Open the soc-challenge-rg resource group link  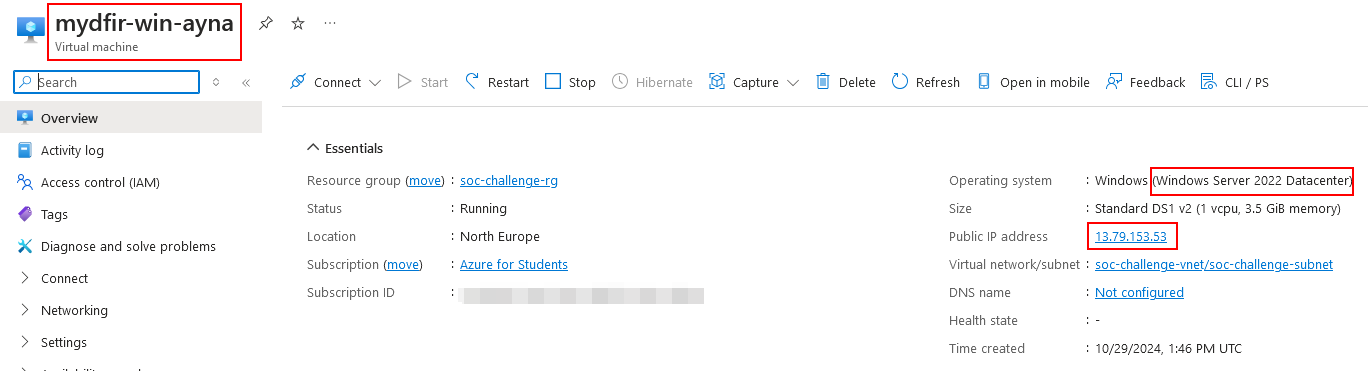pos(509,181)
